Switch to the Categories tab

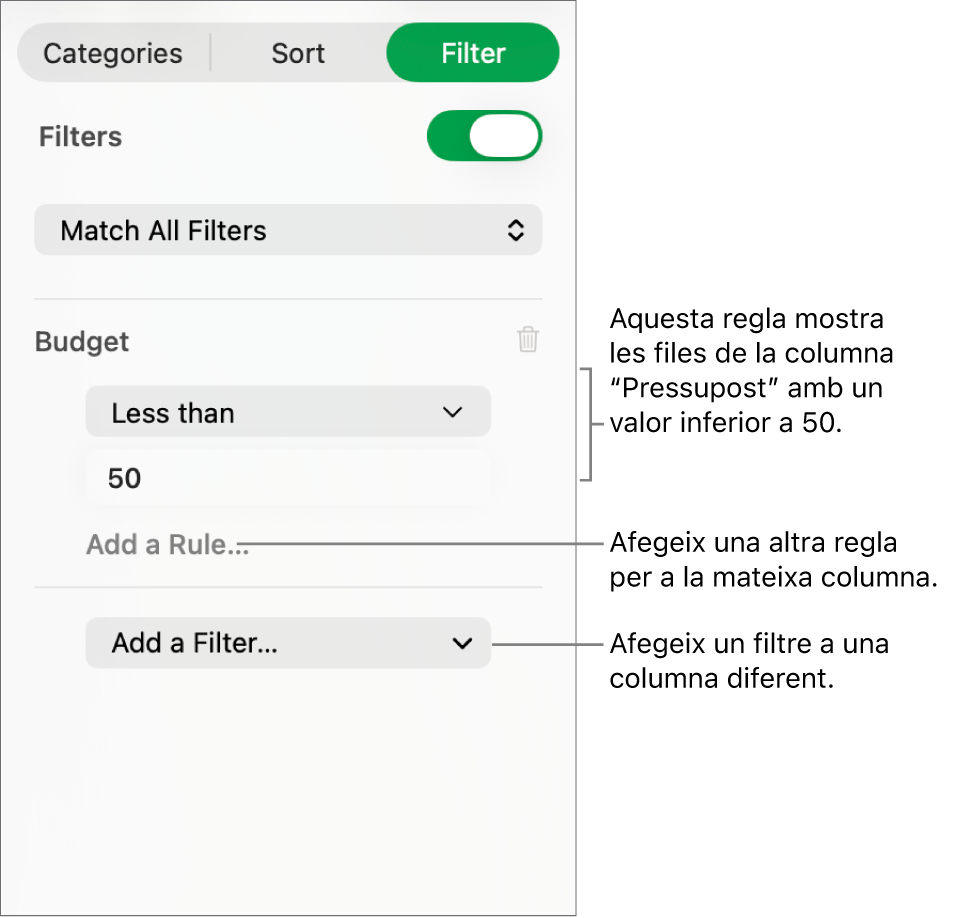tap(113, 53)
